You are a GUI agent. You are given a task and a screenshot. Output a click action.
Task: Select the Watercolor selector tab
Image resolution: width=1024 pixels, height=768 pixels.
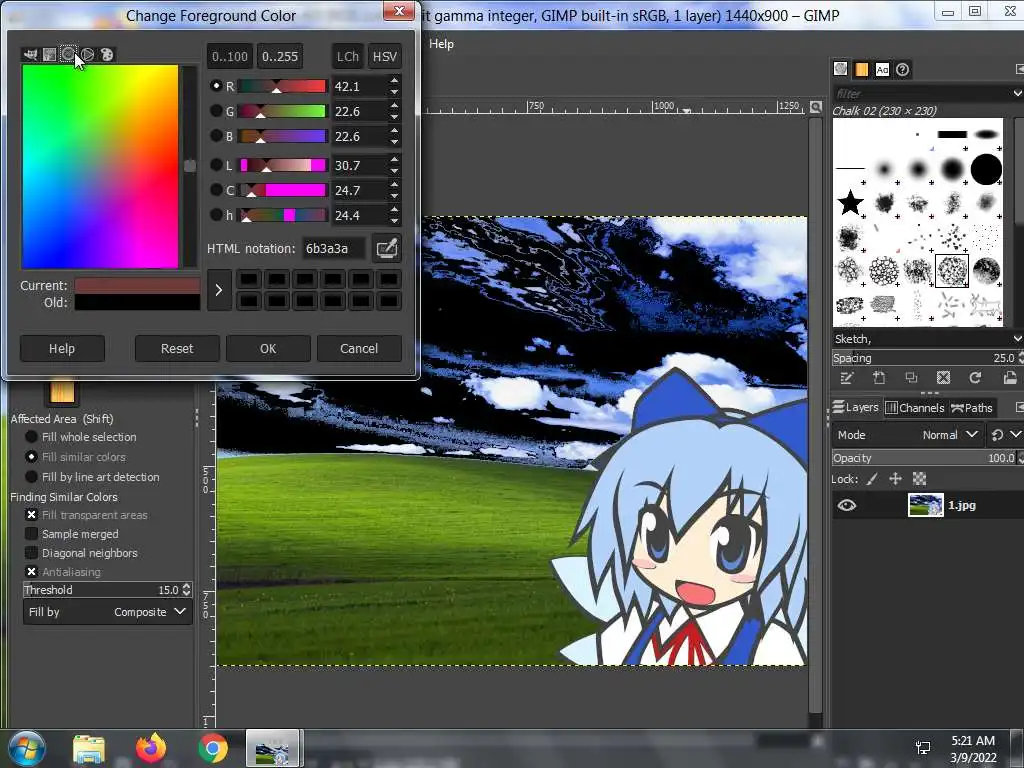[68, 55]
